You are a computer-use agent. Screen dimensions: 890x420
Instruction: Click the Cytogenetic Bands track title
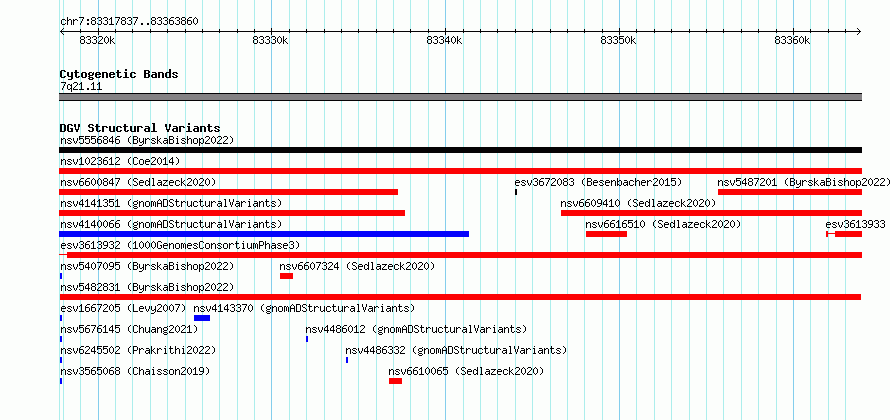119,74
